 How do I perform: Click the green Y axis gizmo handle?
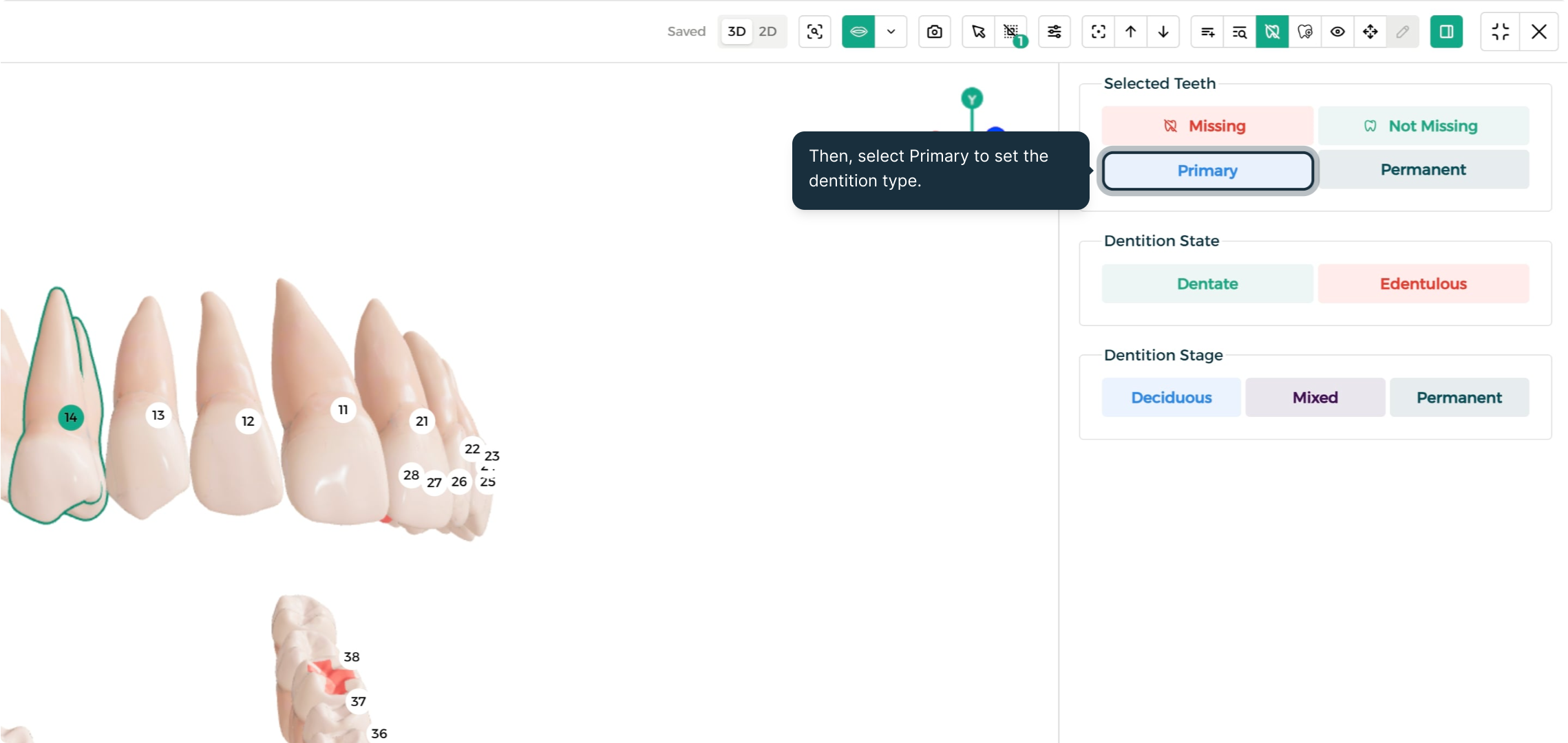[x=972, y=99]
